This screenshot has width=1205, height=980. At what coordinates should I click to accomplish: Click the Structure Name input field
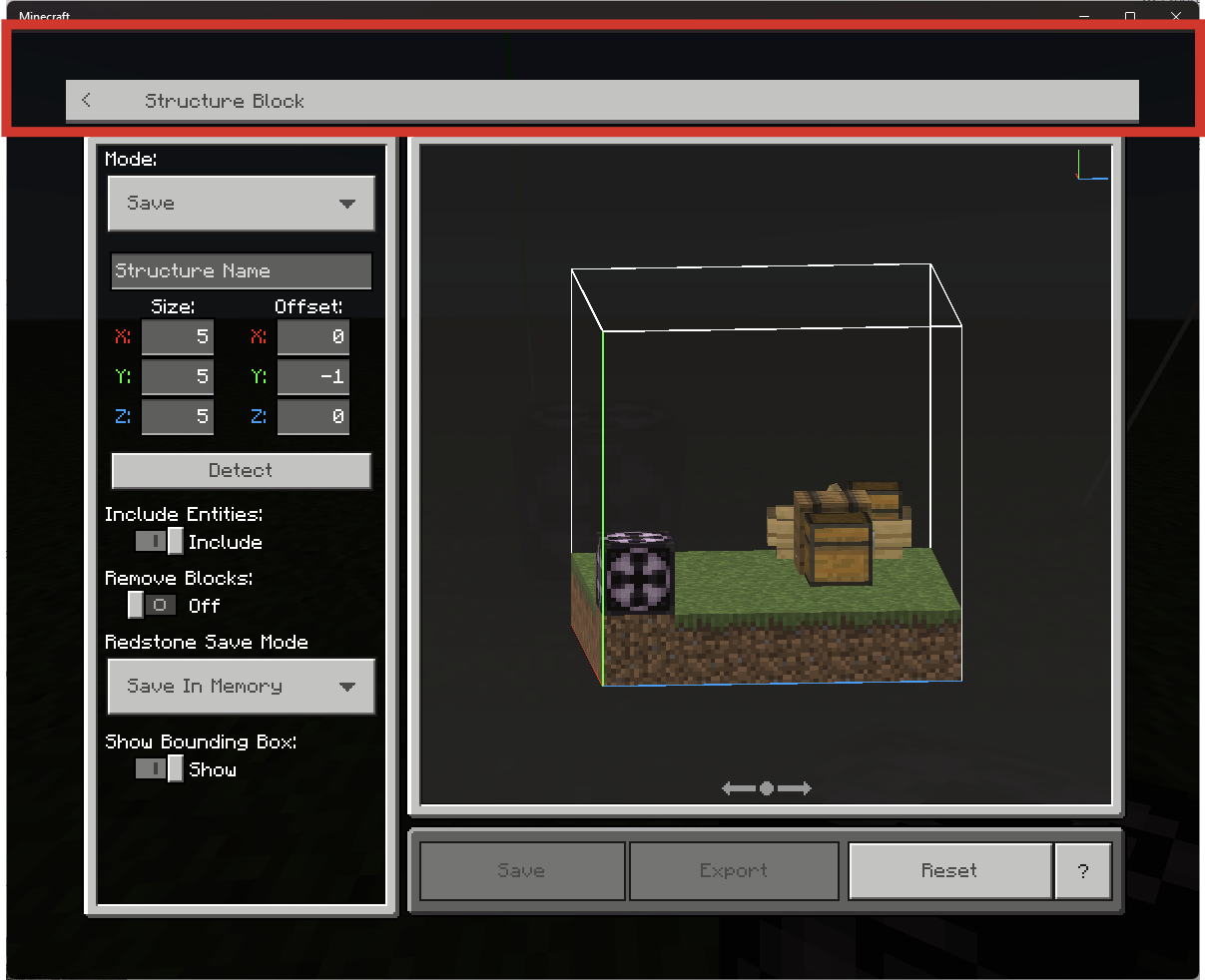coord(242,270)
